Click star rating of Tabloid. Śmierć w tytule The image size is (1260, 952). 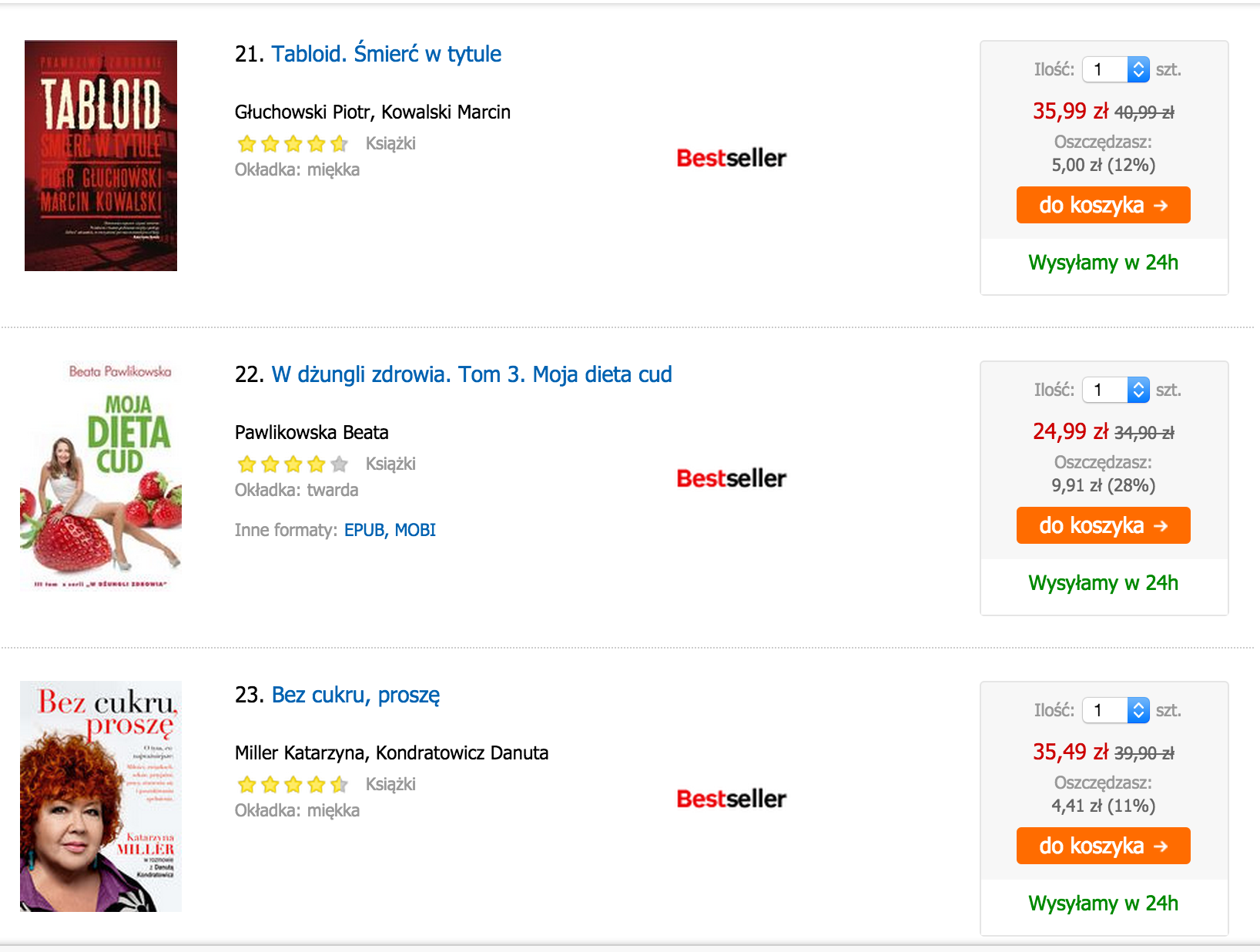[293, 144]
